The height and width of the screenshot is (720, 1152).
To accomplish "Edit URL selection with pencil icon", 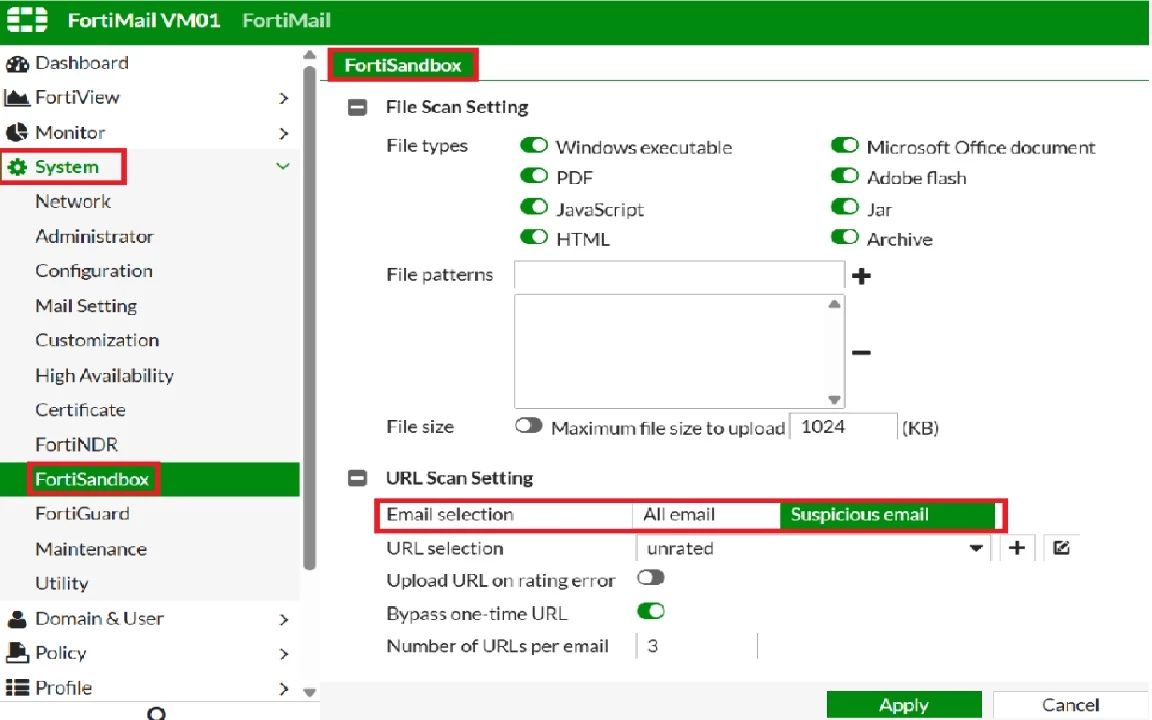I will click(1061, 547).
